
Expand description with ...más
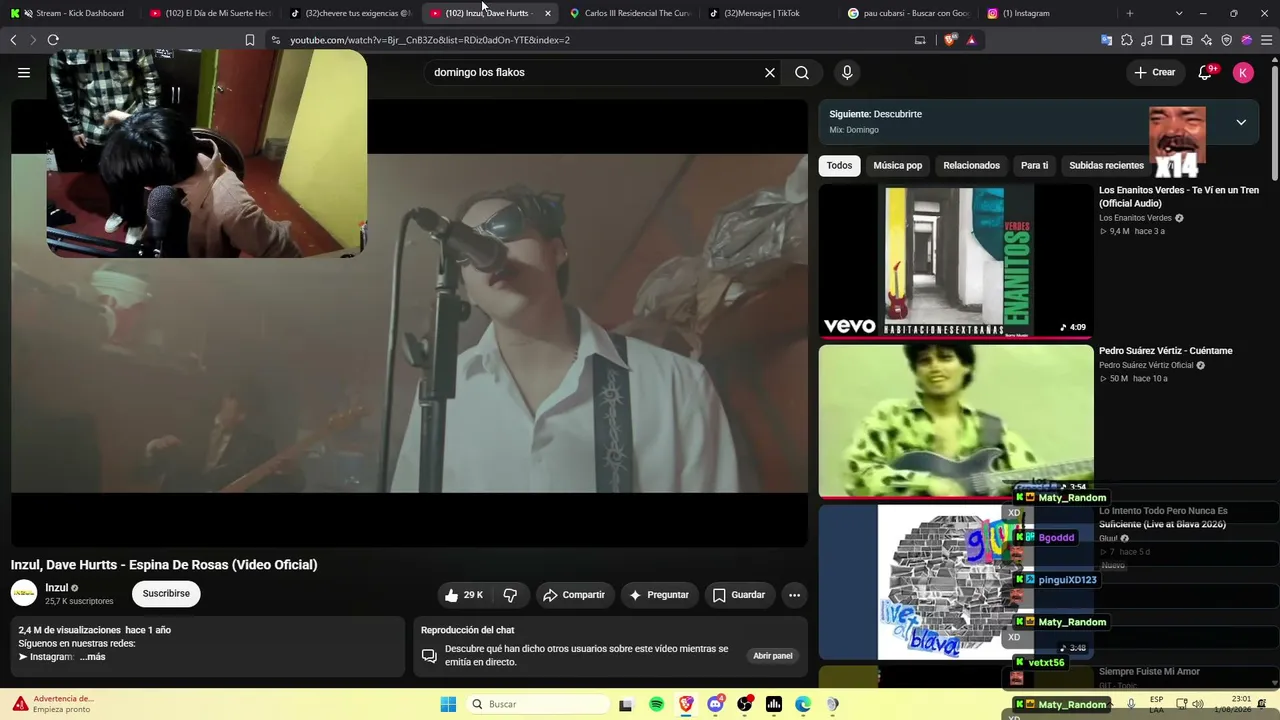click(93, 657)
